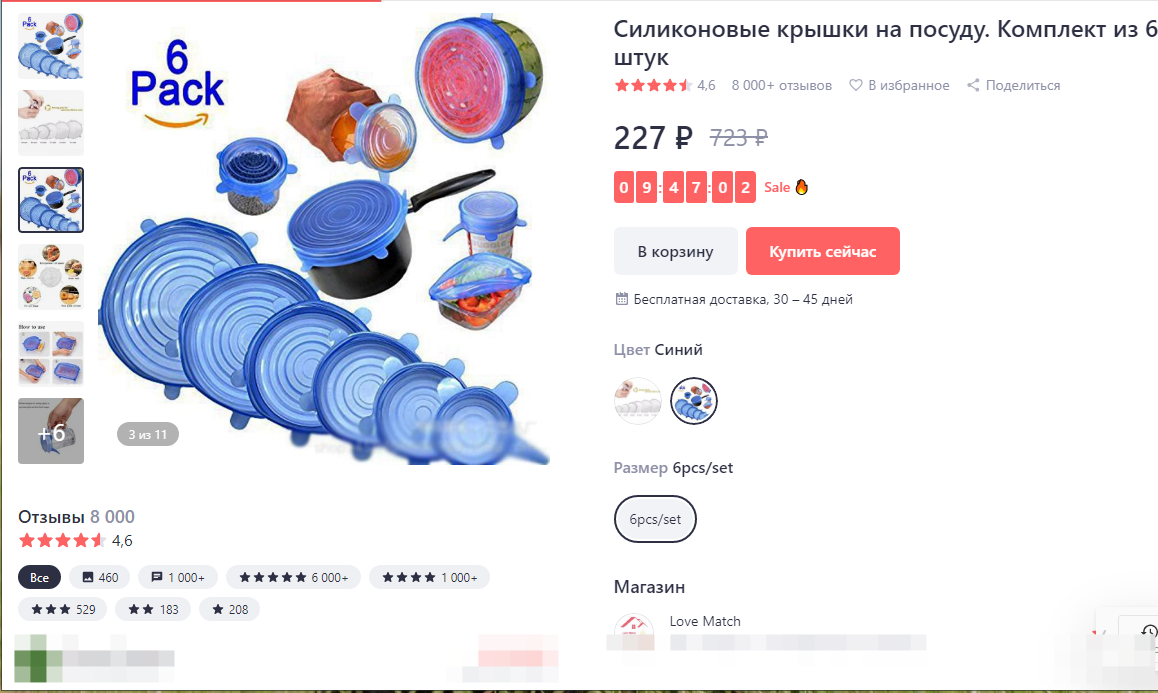
Task: Click the heart icon for favorites
Action: coord(855,85)
